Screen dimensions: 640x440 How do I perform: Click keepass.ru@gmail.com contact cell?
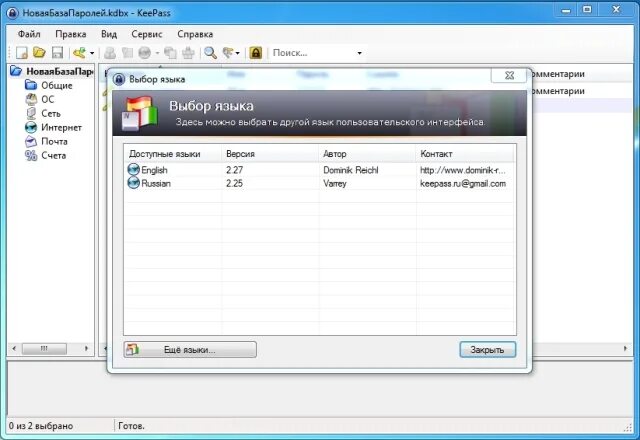pyautogui.click(x=463, y=183)
